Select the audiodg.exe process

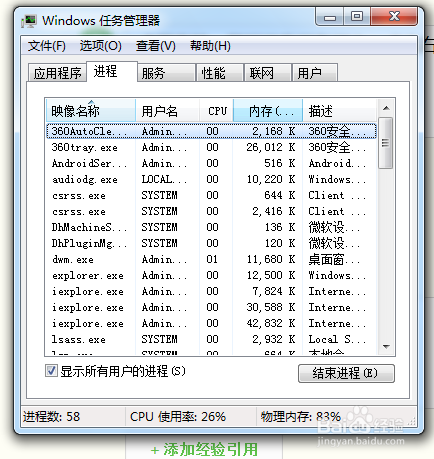coord(211,179)
